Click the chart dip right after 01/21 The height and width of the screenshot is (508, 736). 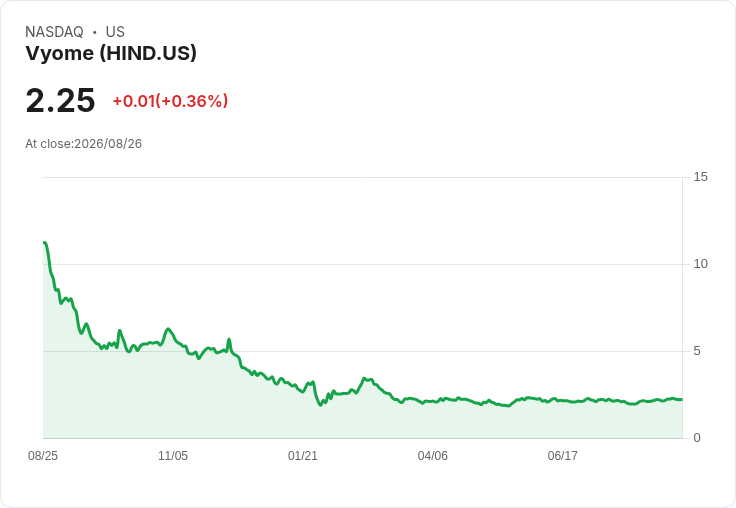(x=321, y=404)
